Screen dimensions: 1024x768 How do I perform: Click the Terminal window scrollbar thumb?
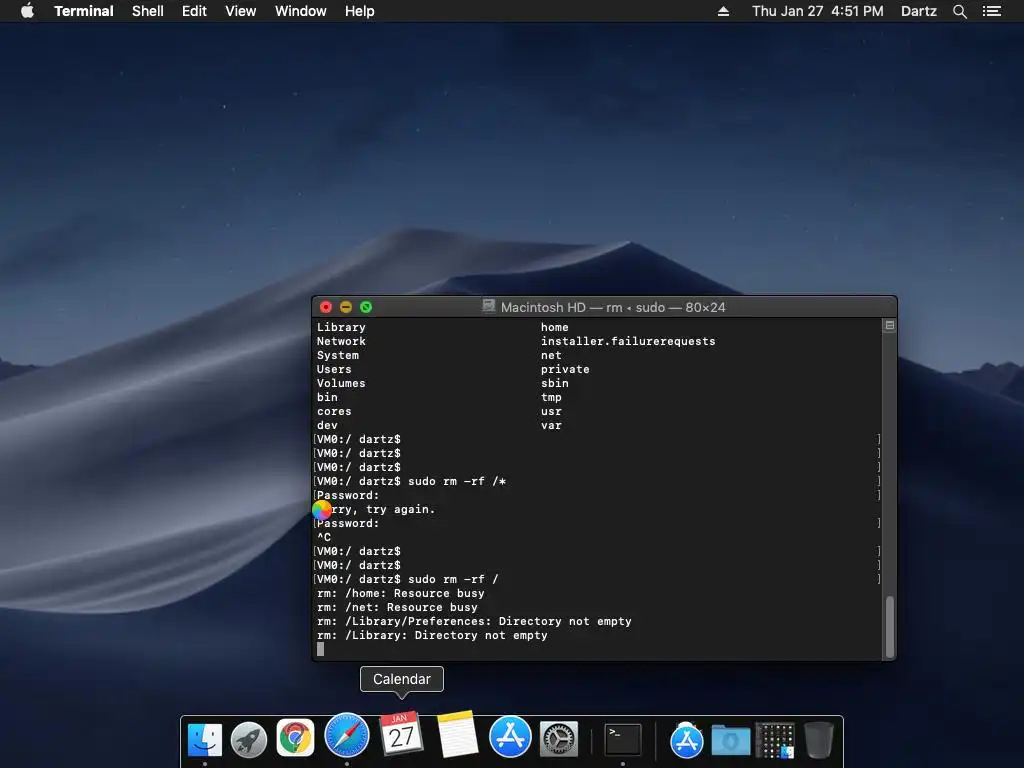pyautogui.click(x=889, y=627)
